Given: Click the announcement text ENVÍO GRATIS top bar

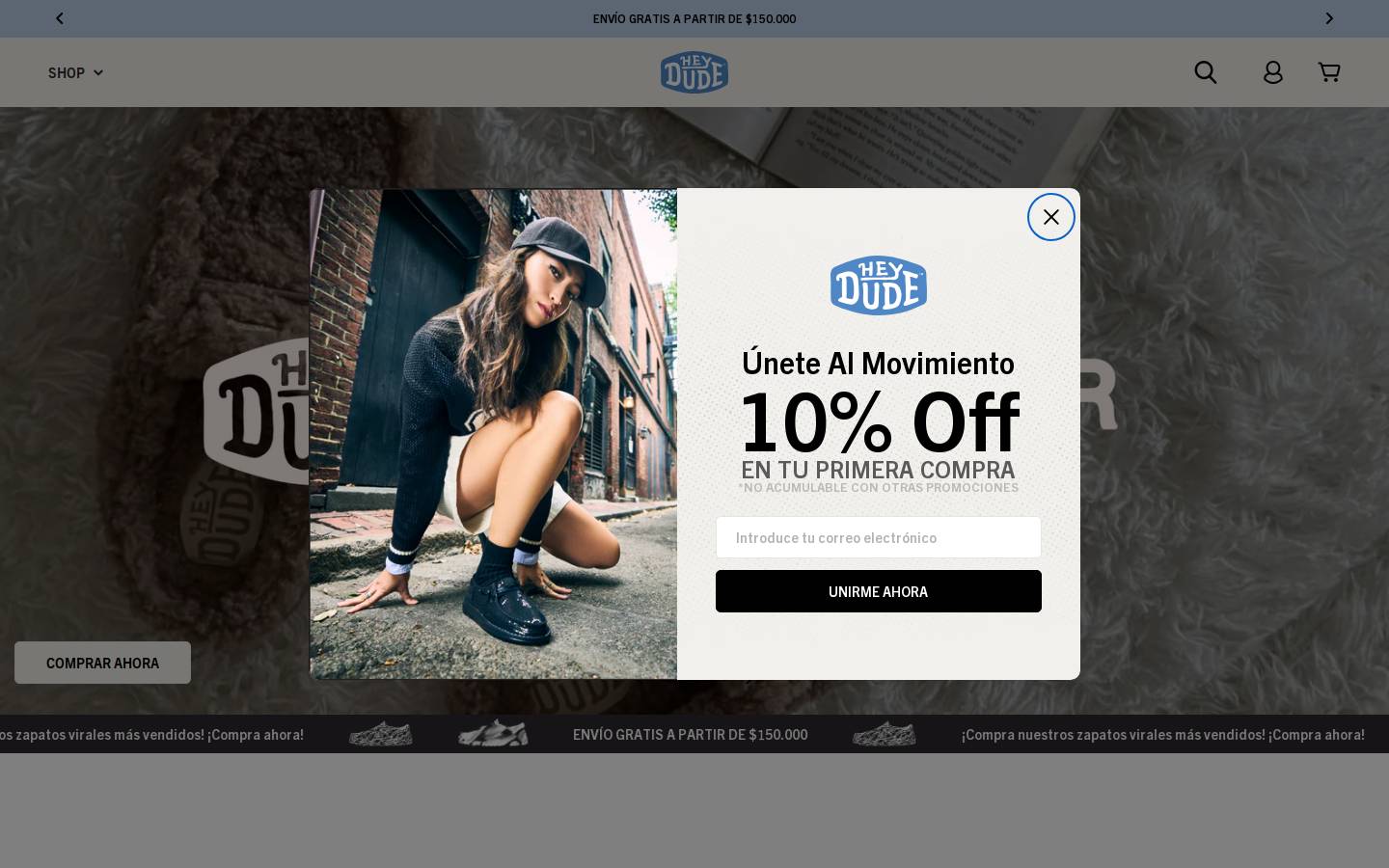Looking at the screenshot, I should [694, 18].
